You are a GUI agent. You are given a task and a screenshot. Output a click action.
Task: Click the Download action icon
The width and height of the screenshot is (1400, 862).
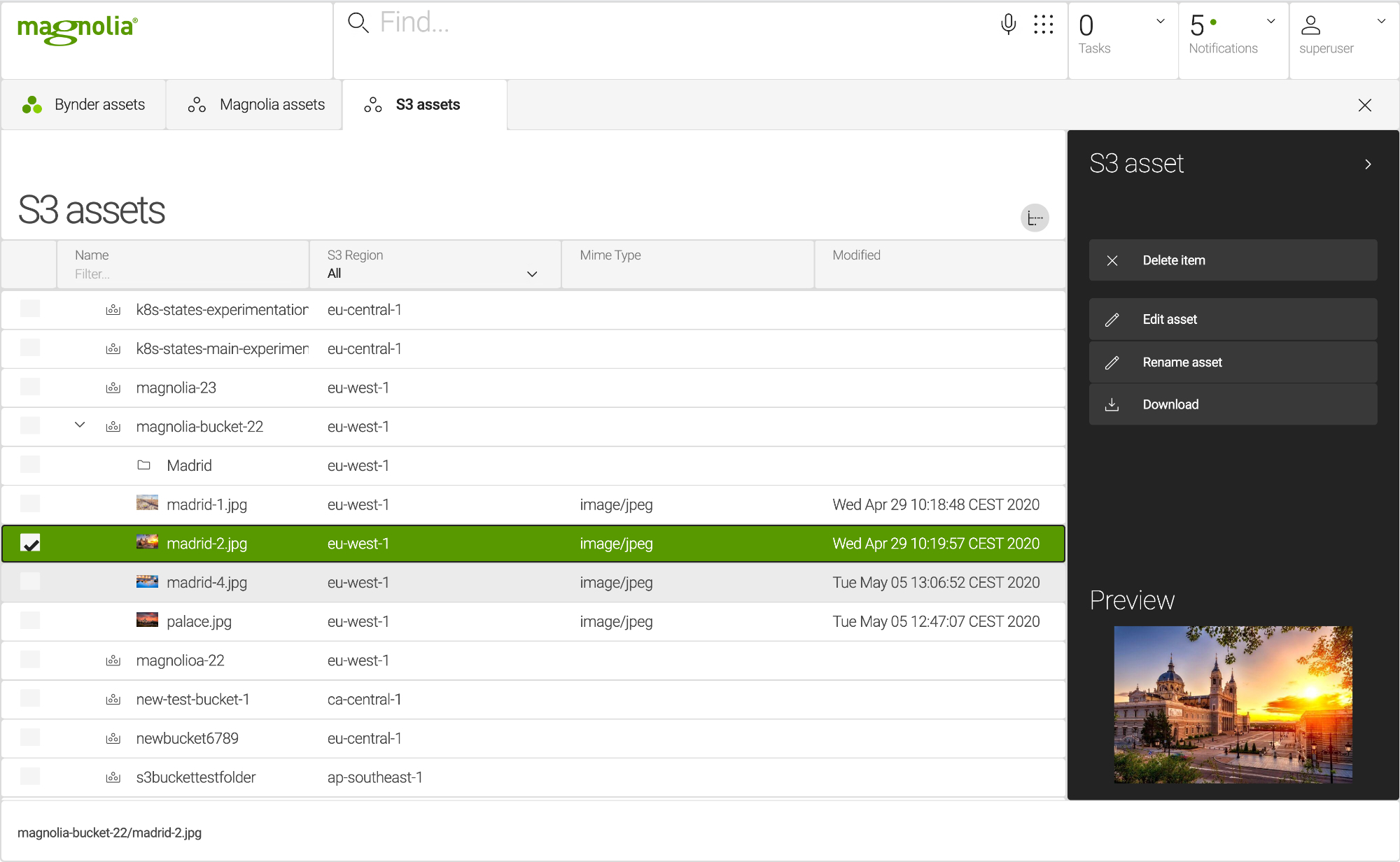[x=1112, y=404]
